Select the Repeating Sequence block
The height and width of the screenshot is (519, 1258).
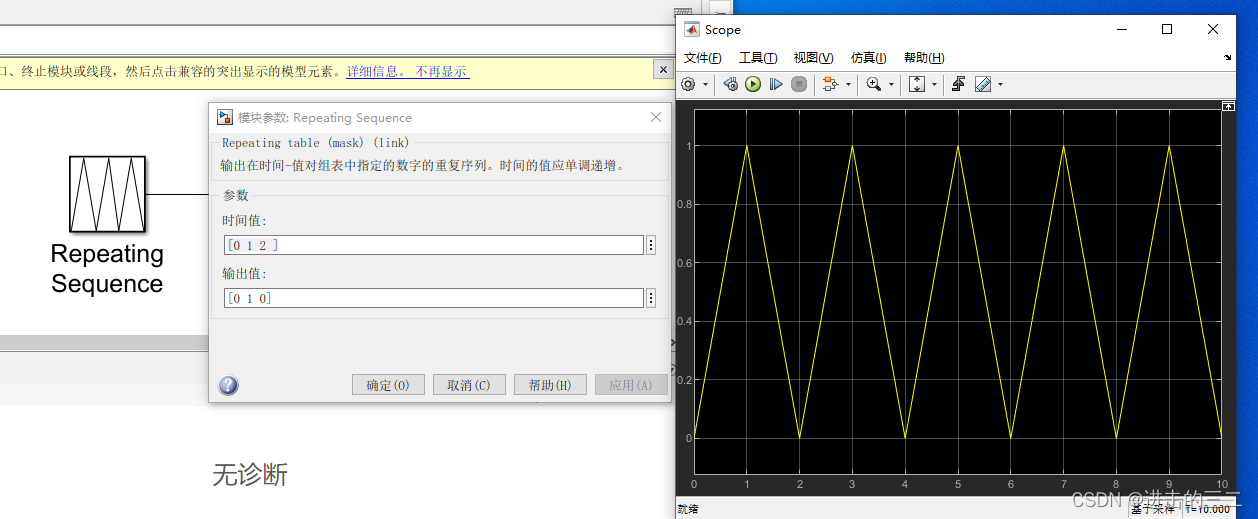click(x=107, y=194)
